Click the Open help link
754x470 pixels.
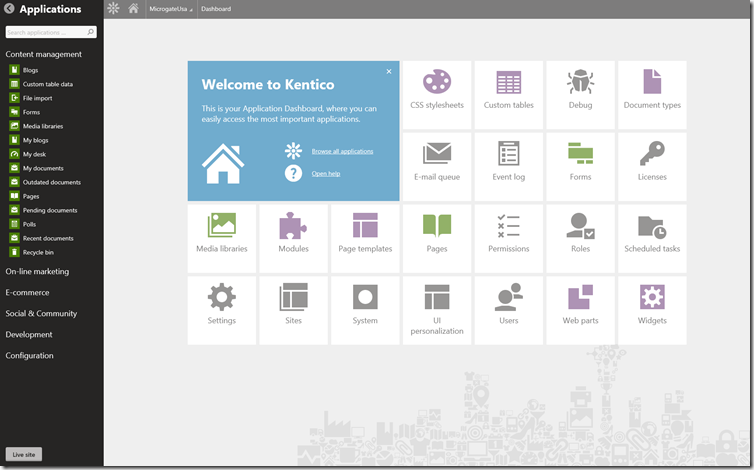[x=326, y=174]
